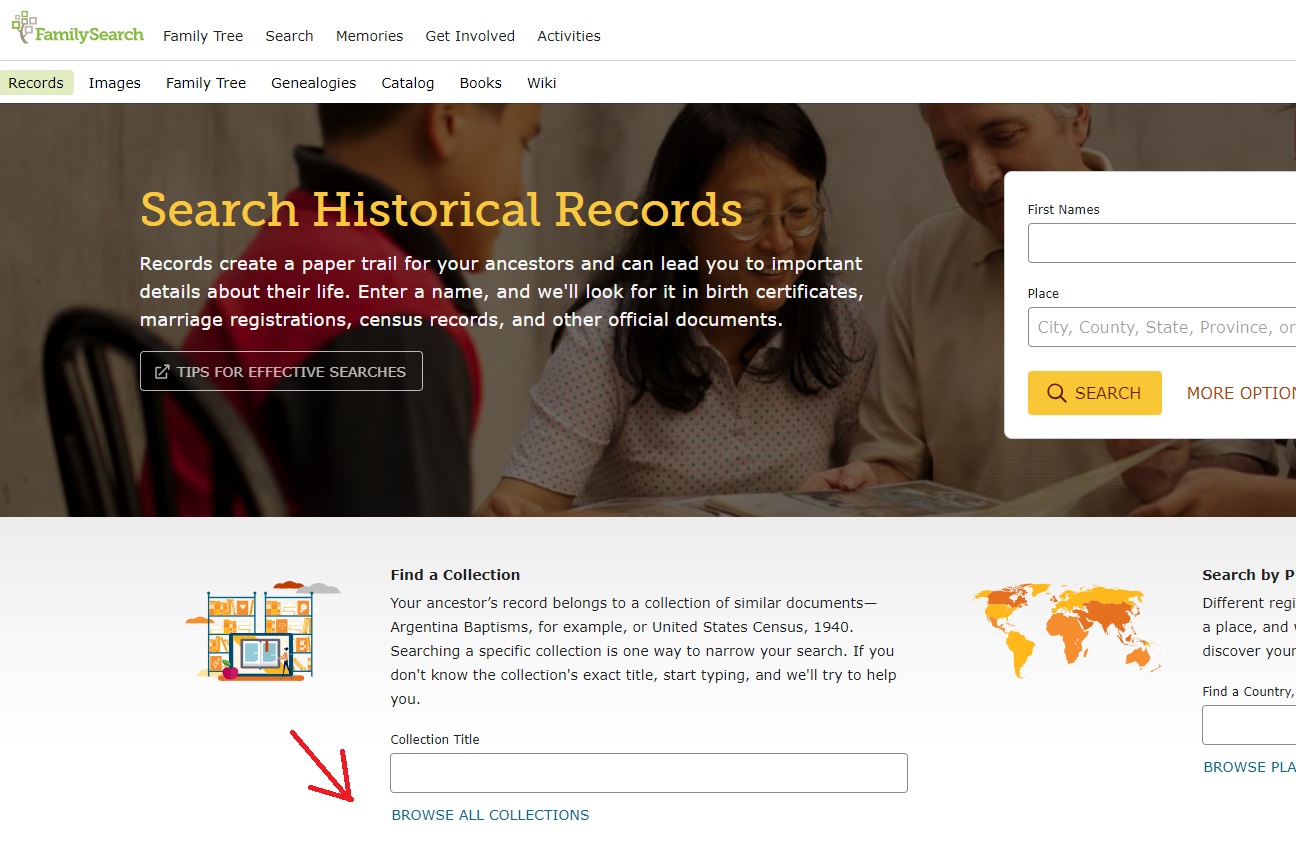Open More Options link
1296x849 pixels.
[1241, 393]
